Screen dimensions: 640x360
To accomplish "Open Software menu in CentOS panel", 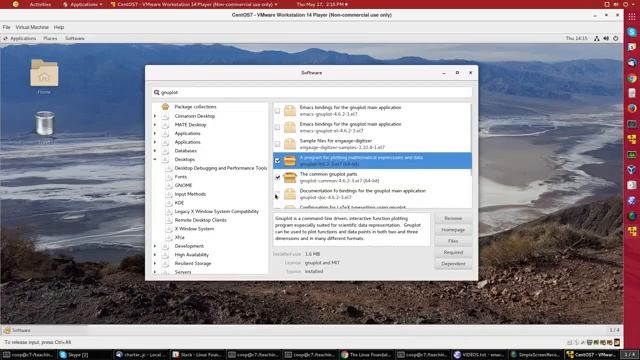I will (x=75, y=38).
